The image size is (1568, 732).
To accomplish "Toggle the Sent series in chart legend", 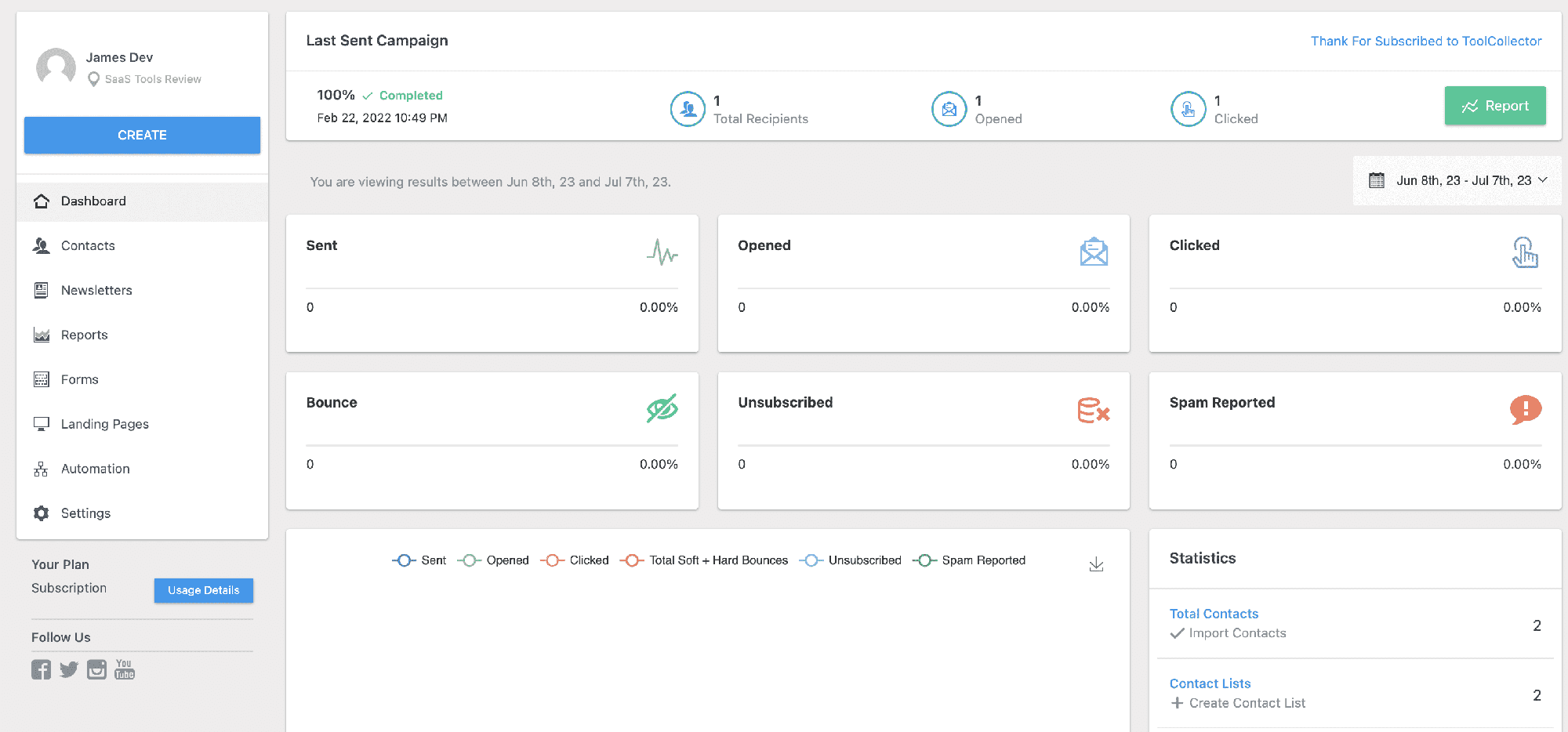I will tap(419, 560).
